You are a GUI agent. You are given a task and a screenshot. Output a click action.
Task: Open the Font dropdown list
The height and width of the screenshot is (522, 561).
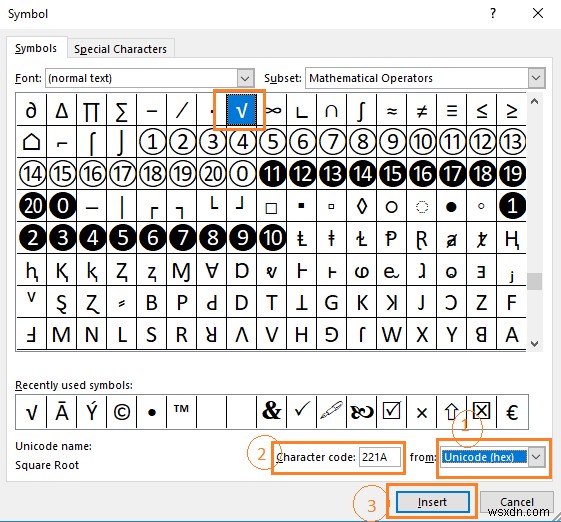click(x=245, y=78)
